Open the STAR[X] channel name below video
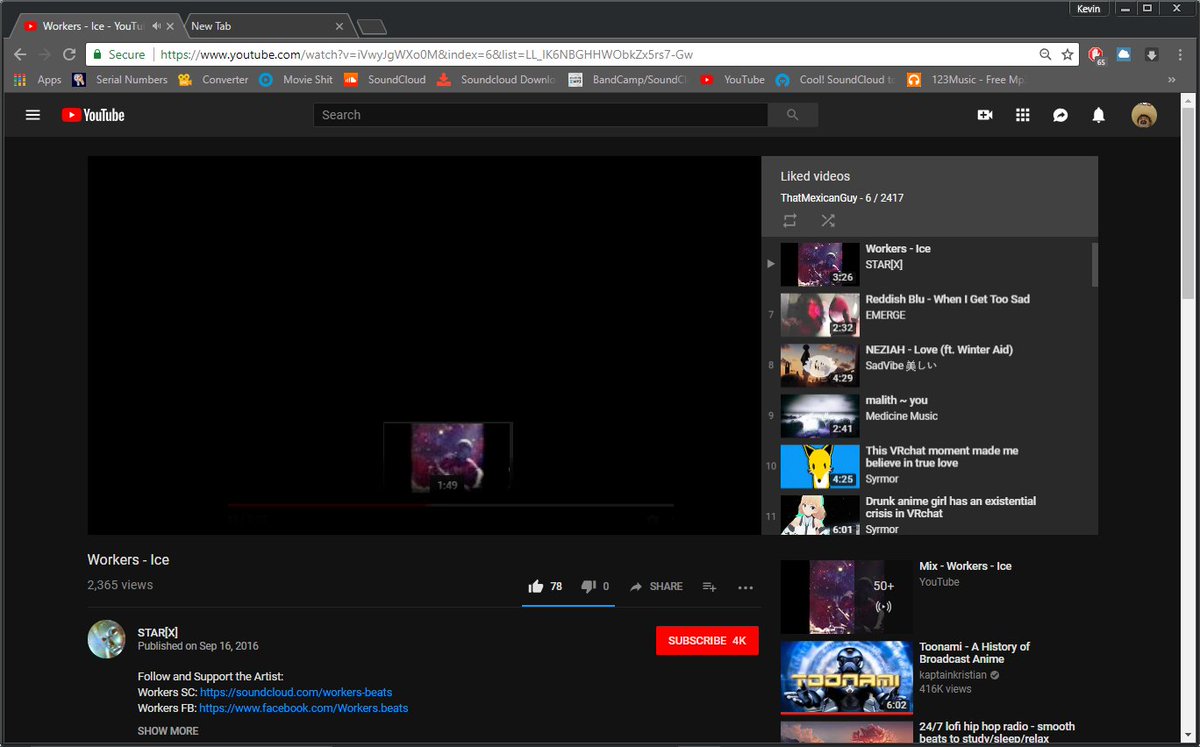The width and height of the screenshot is (1200, 747). coord(158,632)
